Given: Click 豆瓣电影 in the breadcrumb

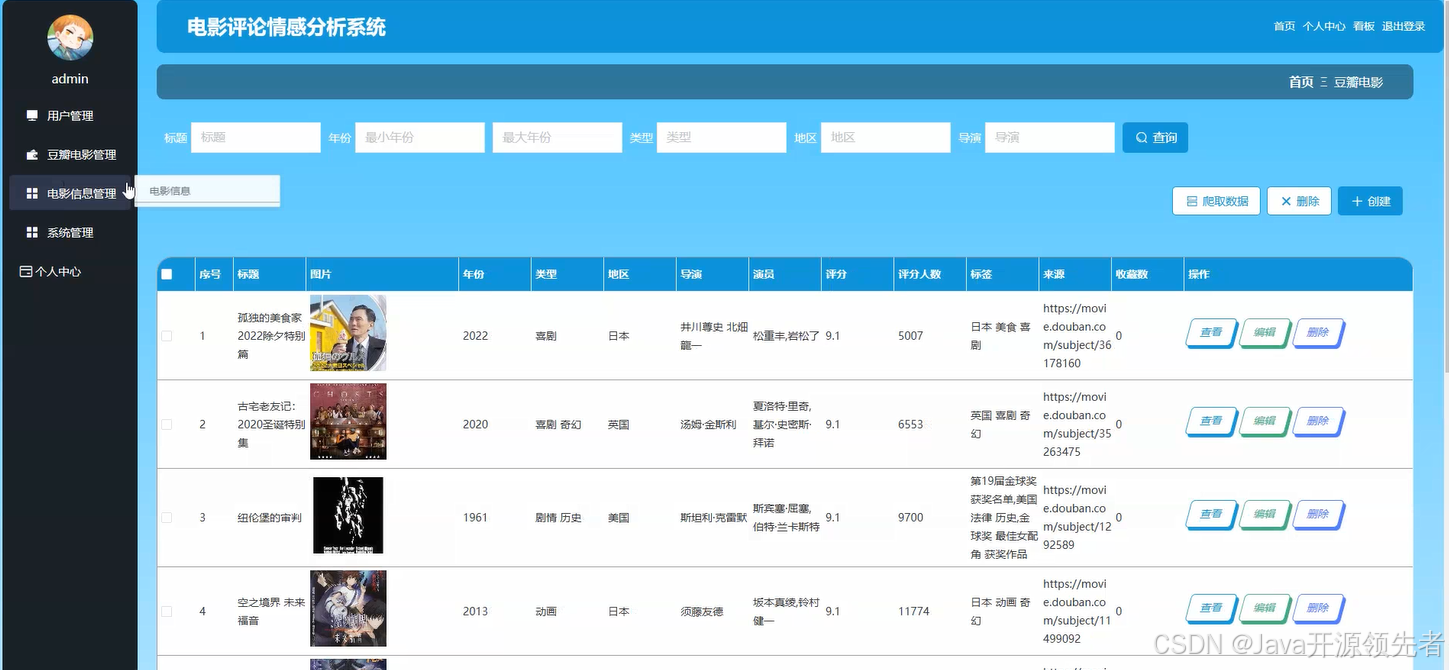Looking at the screenshot, I should coord(1358,82).
